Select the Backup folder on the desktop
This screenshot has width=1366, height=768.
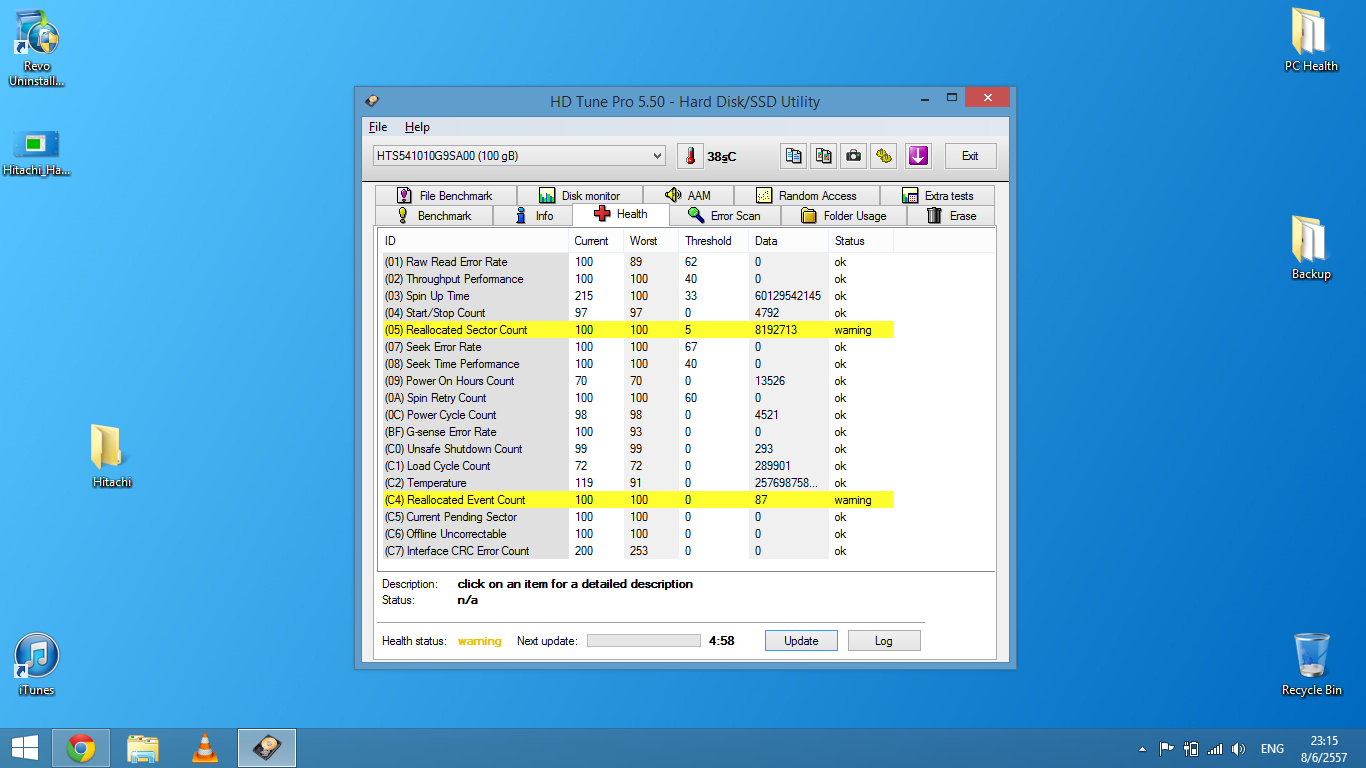pos(1311,248)
